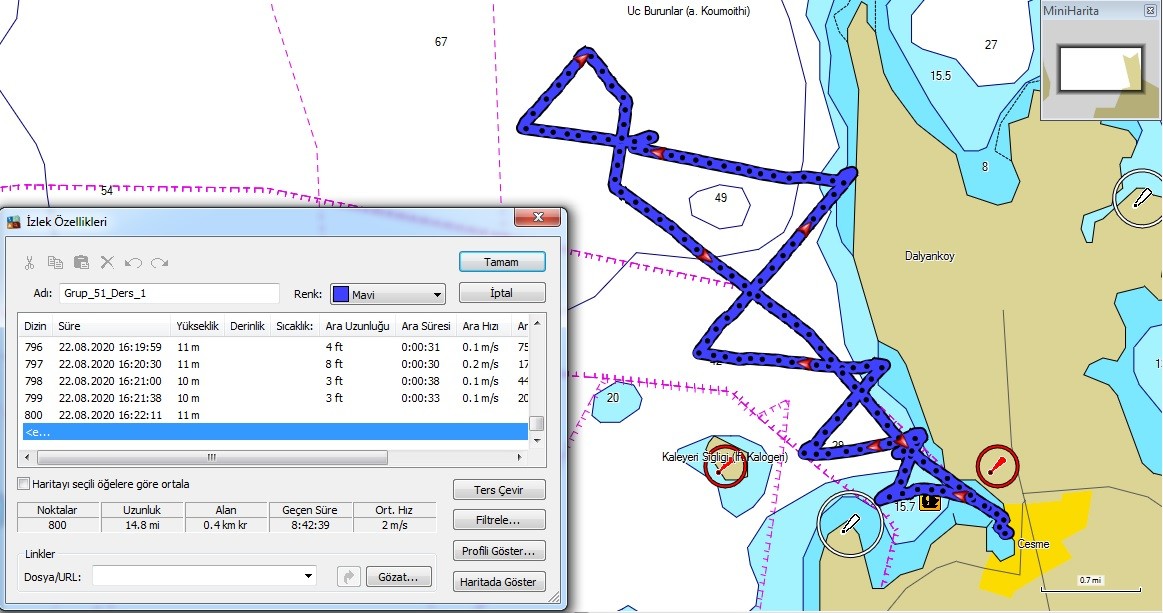
Task: Click the yellow marina symbol near 15.7
Action: [x=929, y=503]
